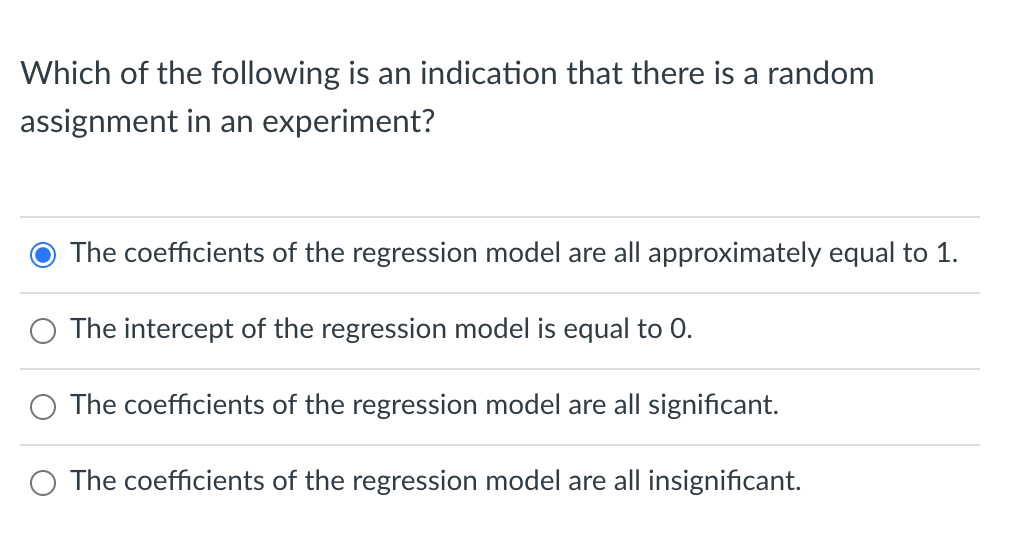The width and height of the screenshot is (1010, 546).
Task: Choose the 'all significant' radio button
Action: [43, 407]
